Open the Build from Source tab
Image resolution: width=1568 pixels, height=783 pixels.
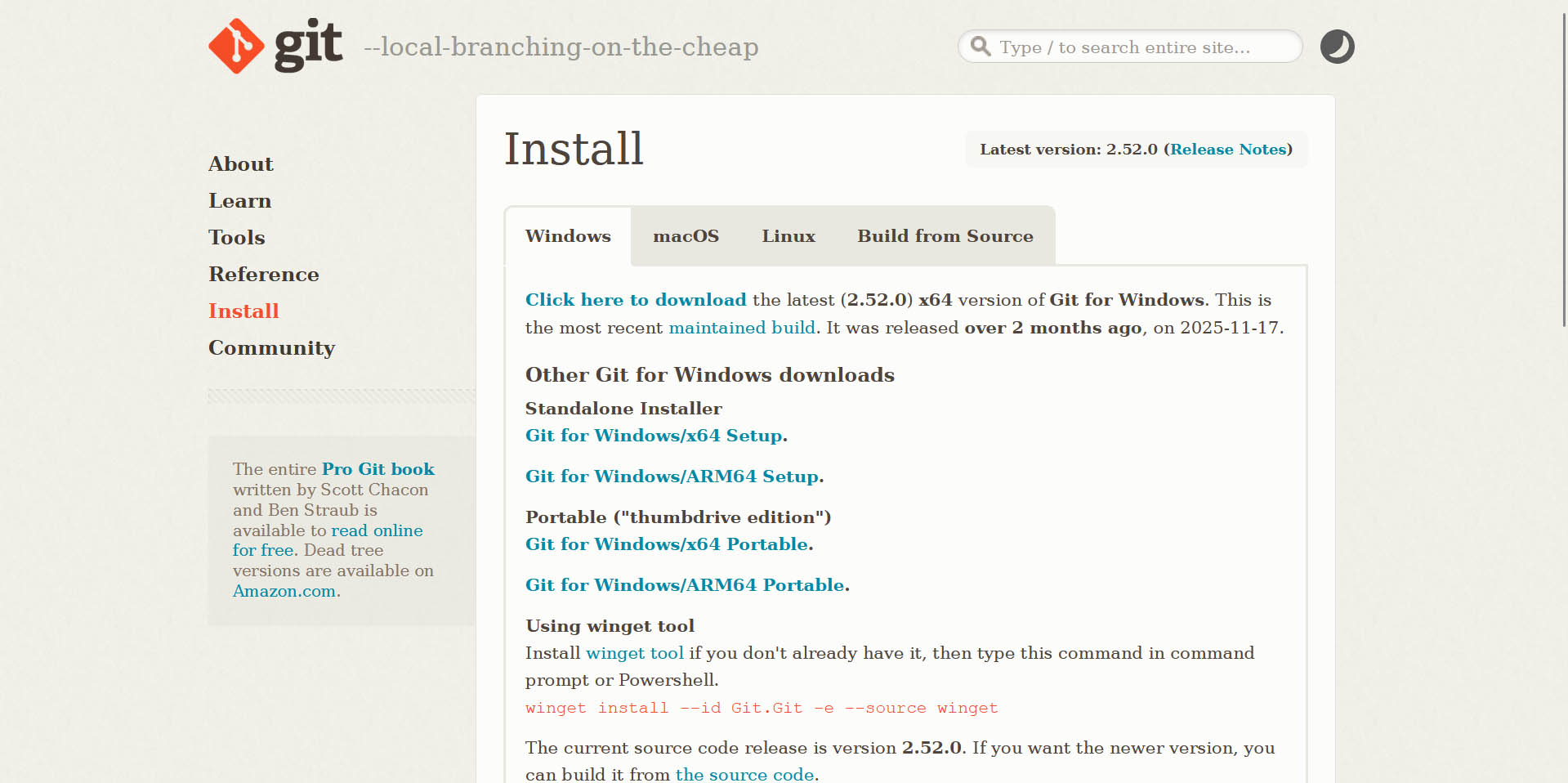pos(945,236)
